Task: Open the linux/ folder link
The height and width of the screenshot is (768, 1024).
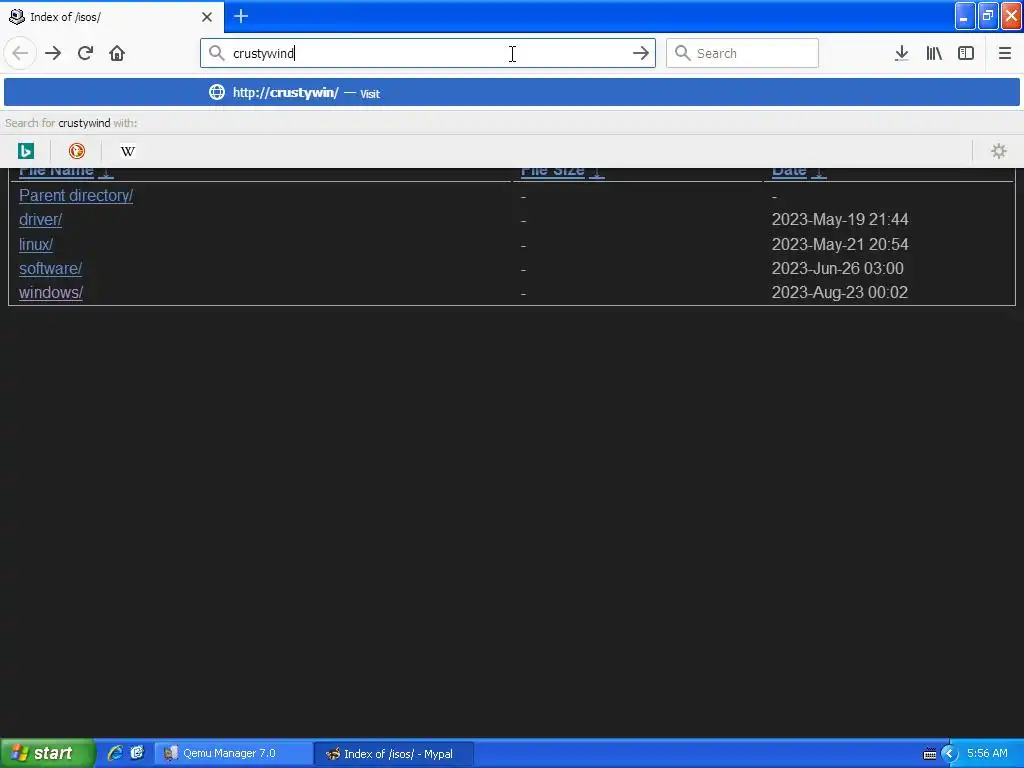Action: click(x=36, y=244)
